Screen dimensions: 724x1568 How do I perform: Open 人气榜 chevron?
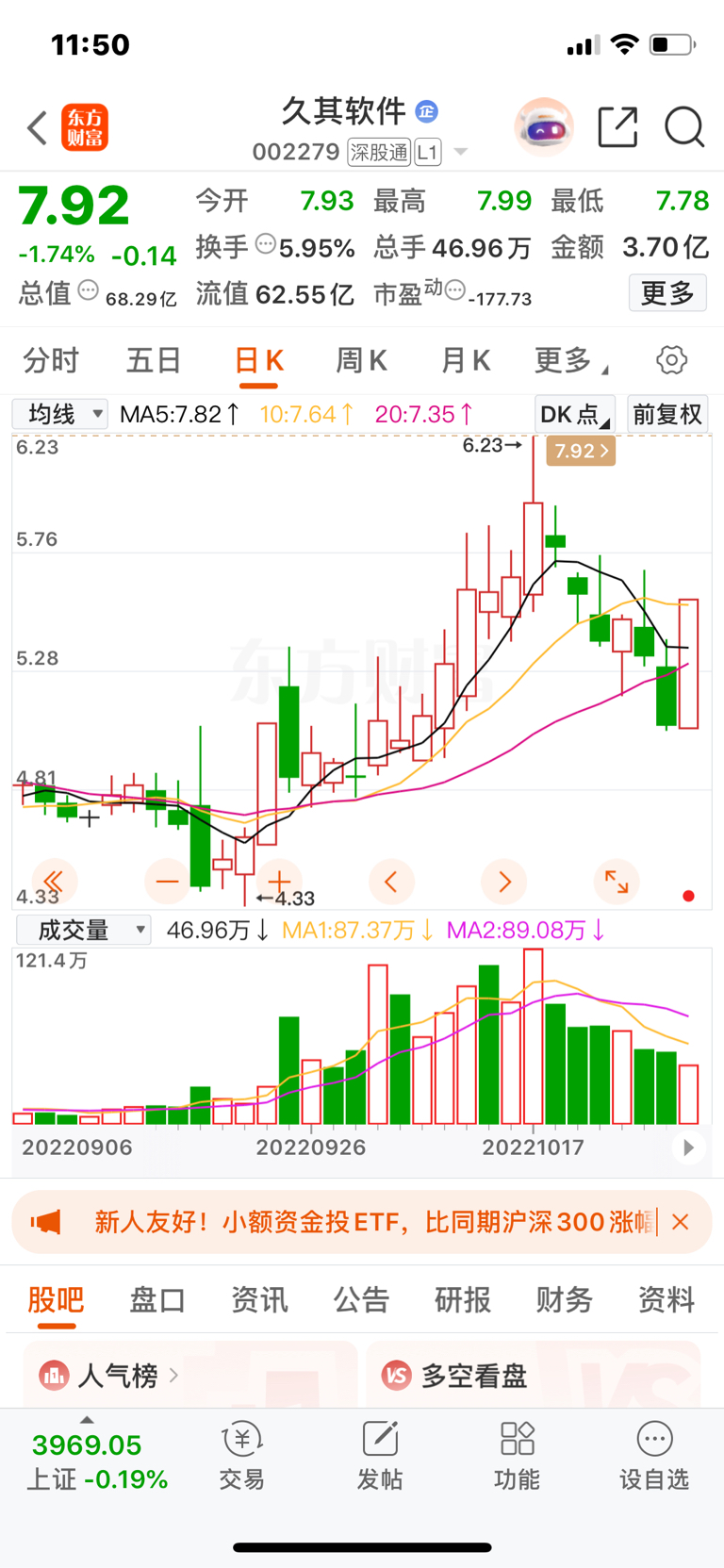(x=173, y=1376)
